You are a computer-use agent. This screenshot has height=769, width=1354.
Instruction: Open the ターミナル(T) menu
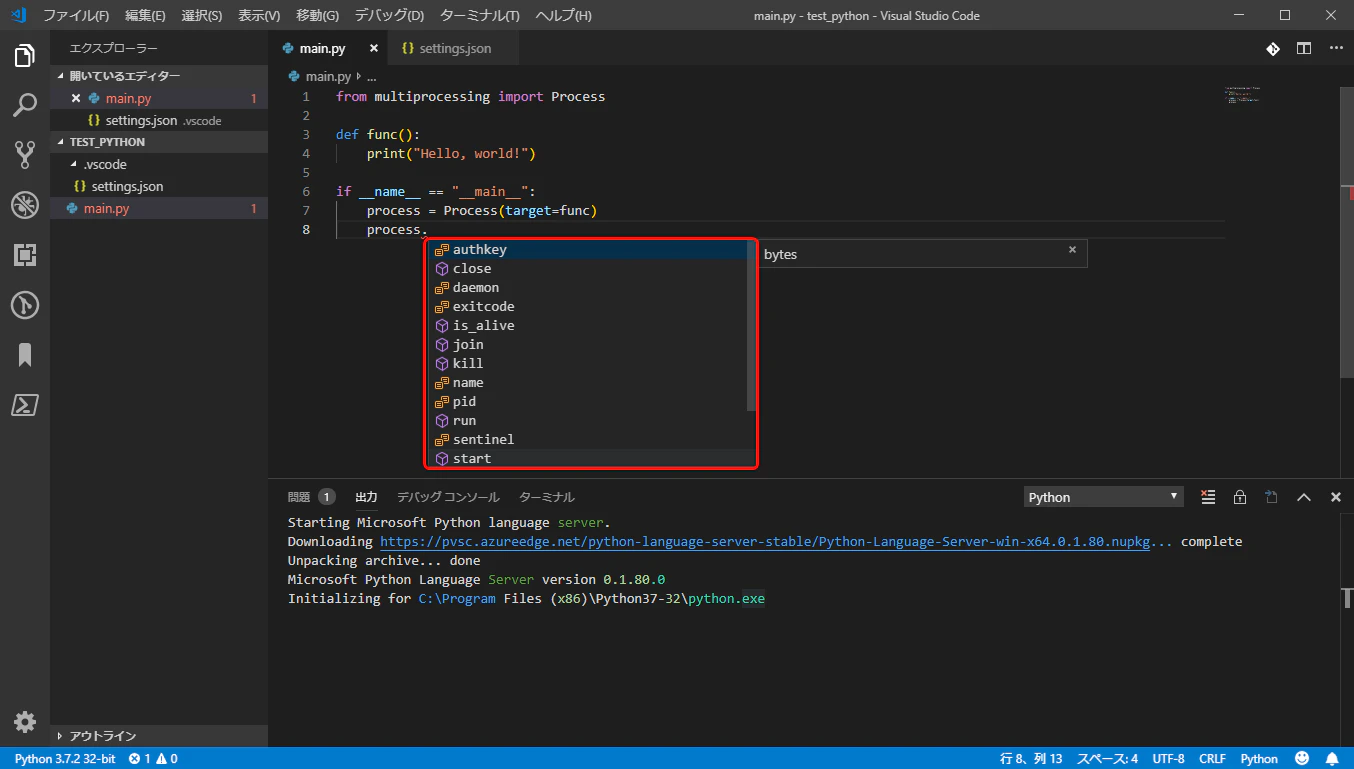(x=480, y=16)
